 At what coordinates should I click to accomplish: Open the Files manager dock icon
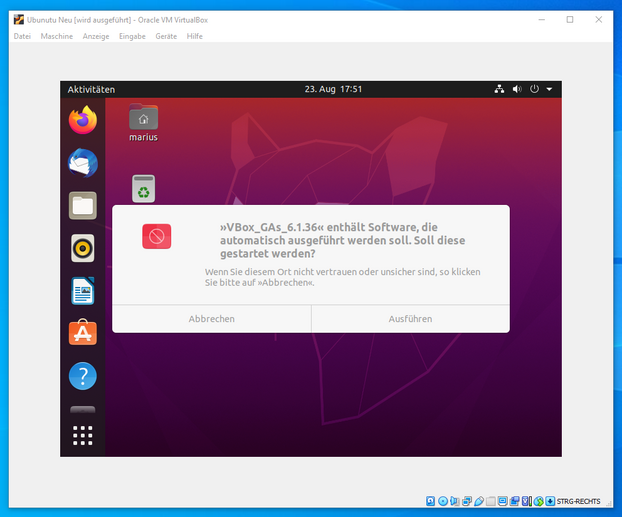coord(83,206)
